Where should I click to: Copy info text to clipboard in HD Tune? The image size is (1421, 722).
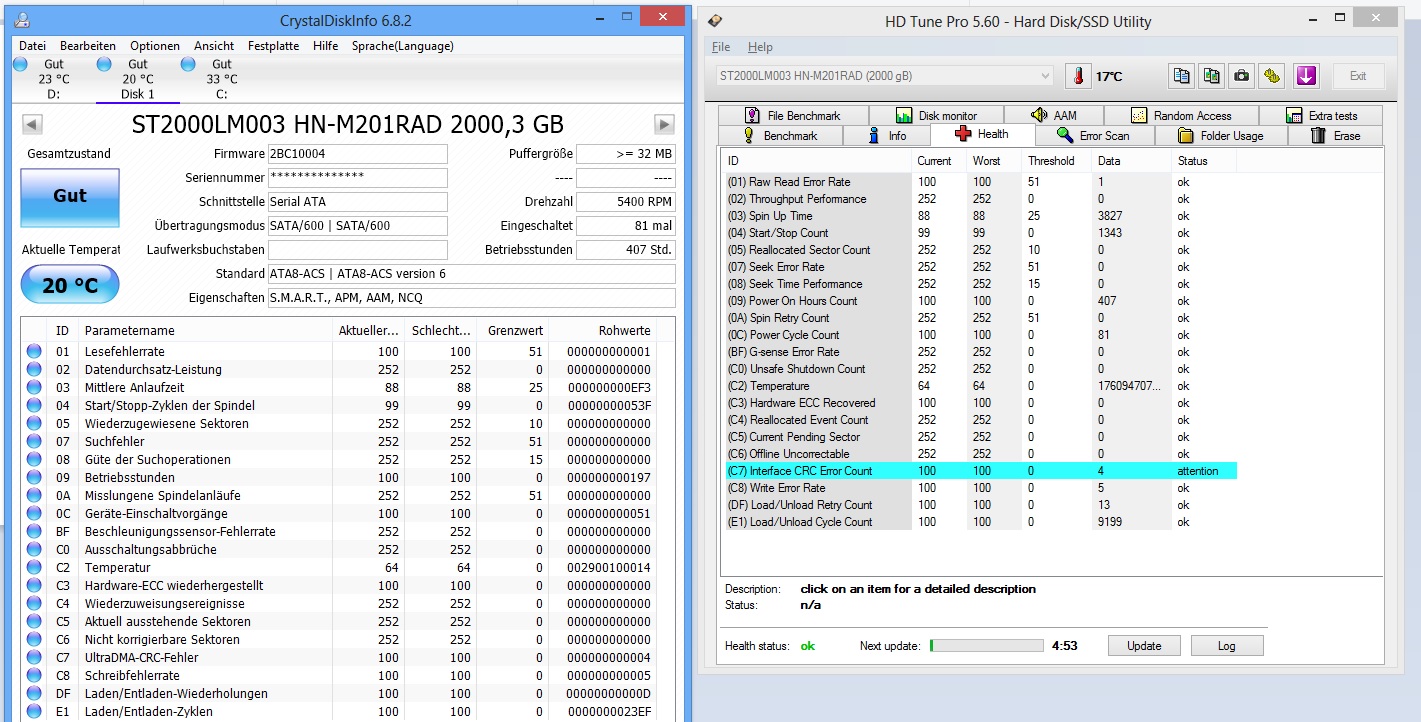(1181, 76)
